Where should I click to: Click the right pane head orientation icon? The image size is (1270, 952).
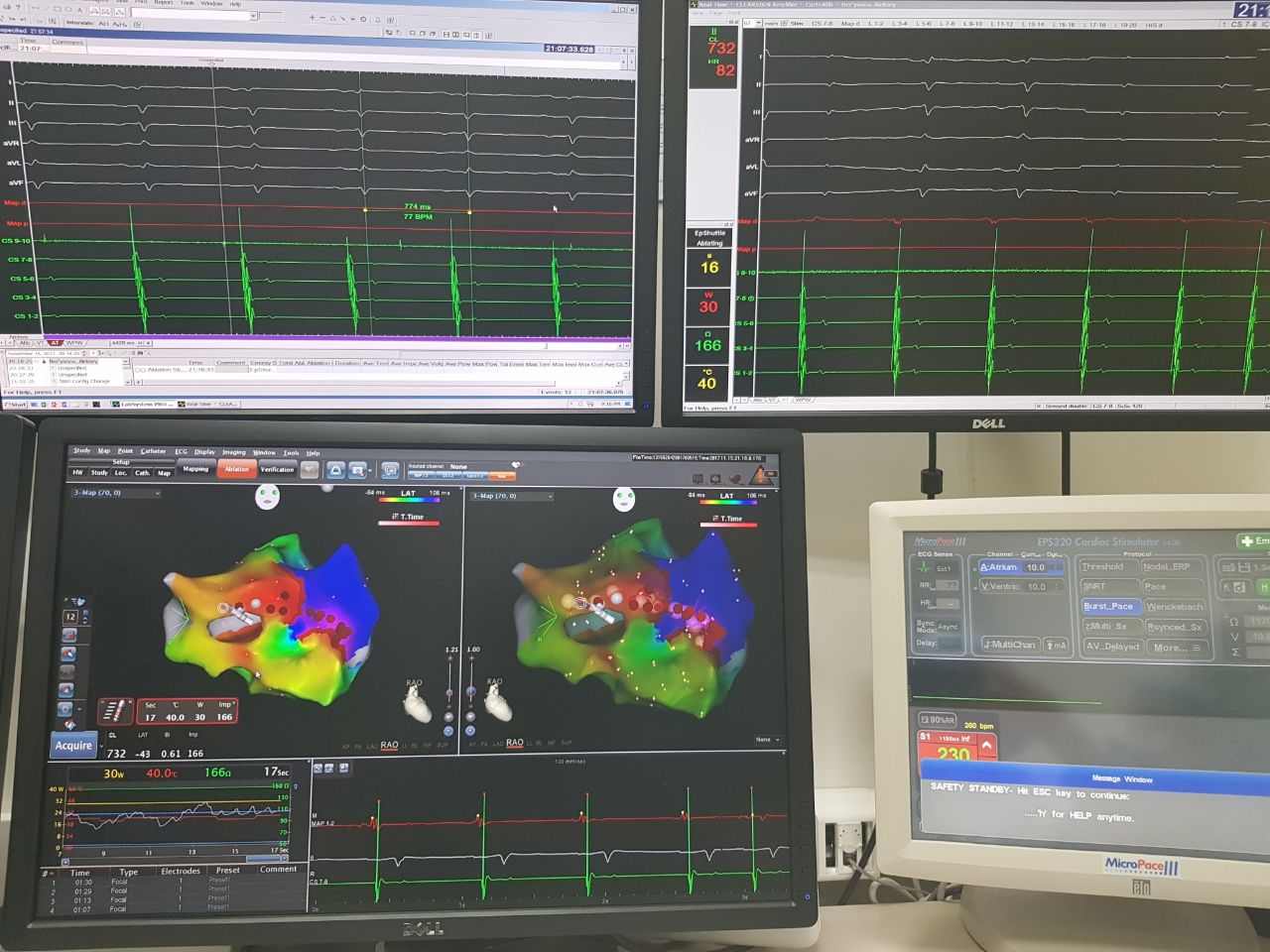pos(623,499)
